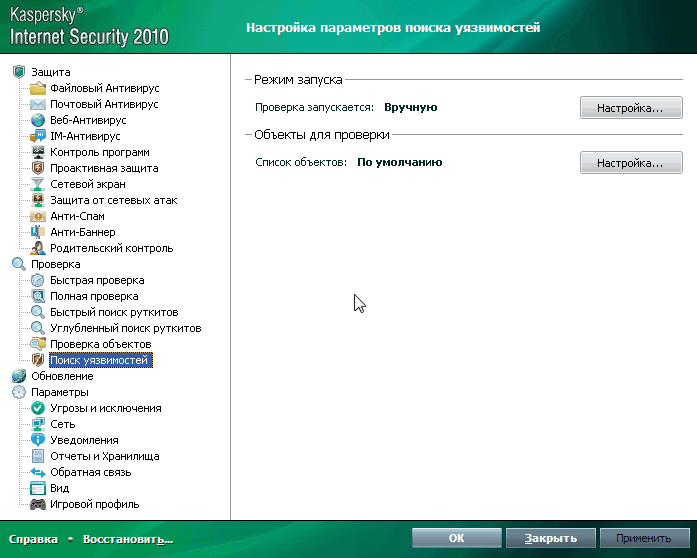
Task: Open Почтовый Антивирус settings
Action: pos(104,104)
